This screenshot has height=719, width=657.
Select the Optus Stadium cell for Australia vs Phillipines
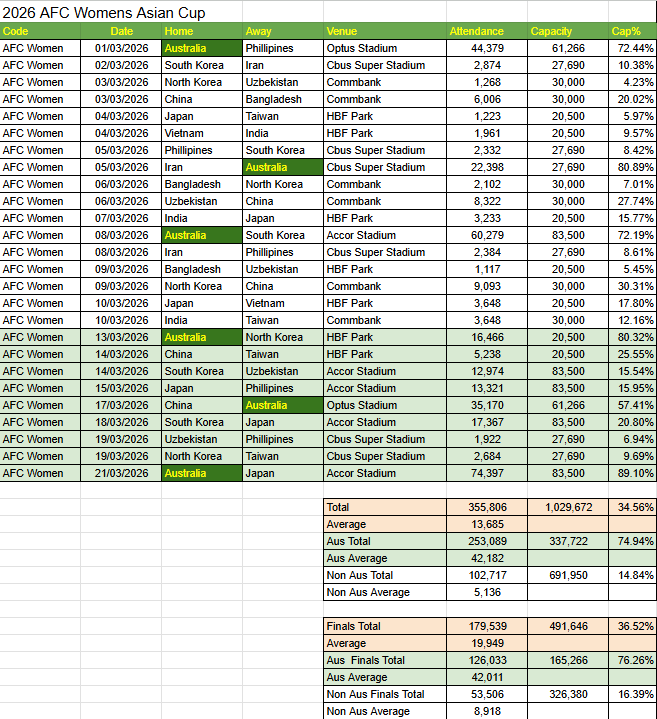[x=385, y=48]
